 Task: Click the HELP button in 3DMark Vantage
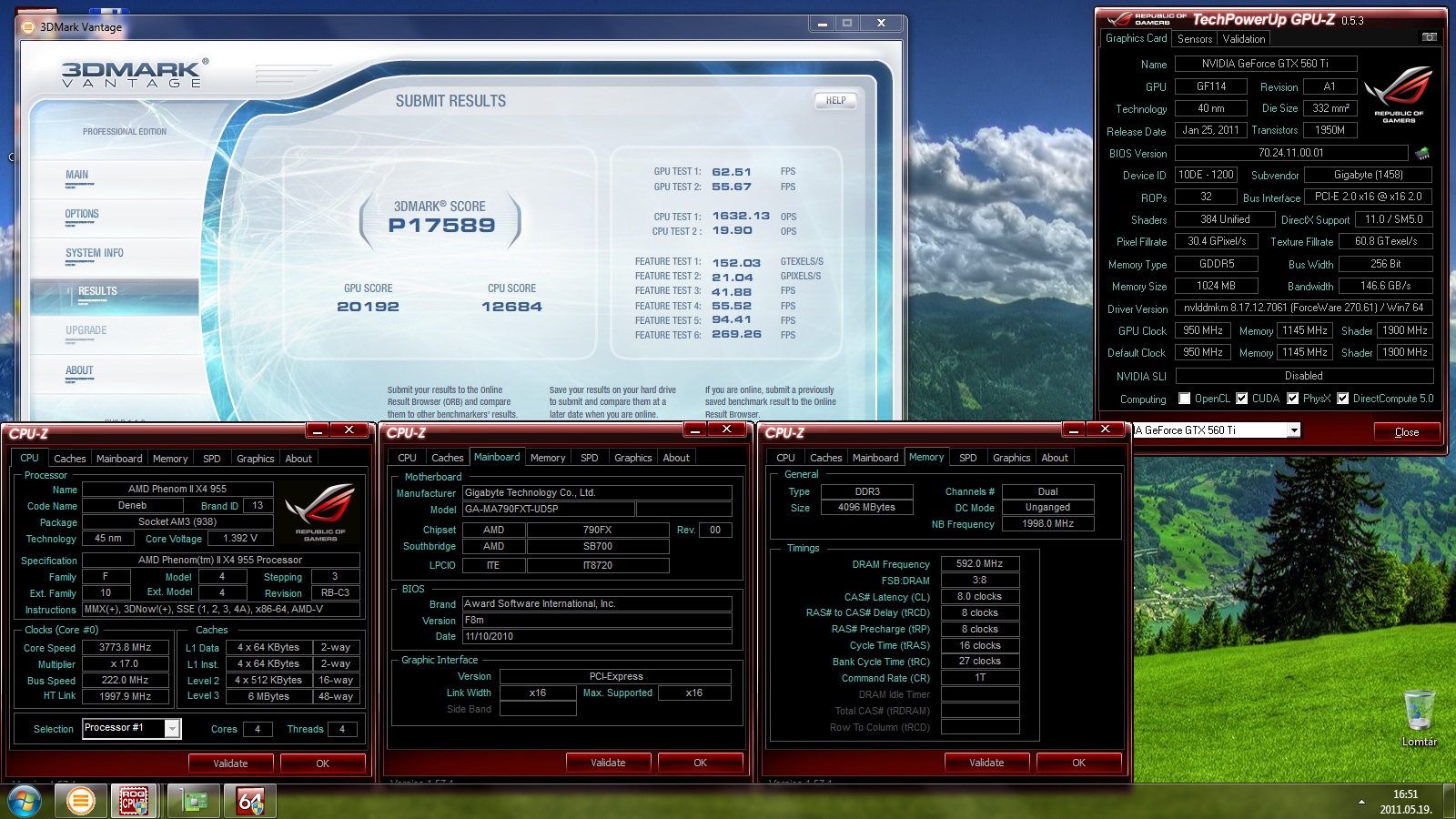point(835,101)
